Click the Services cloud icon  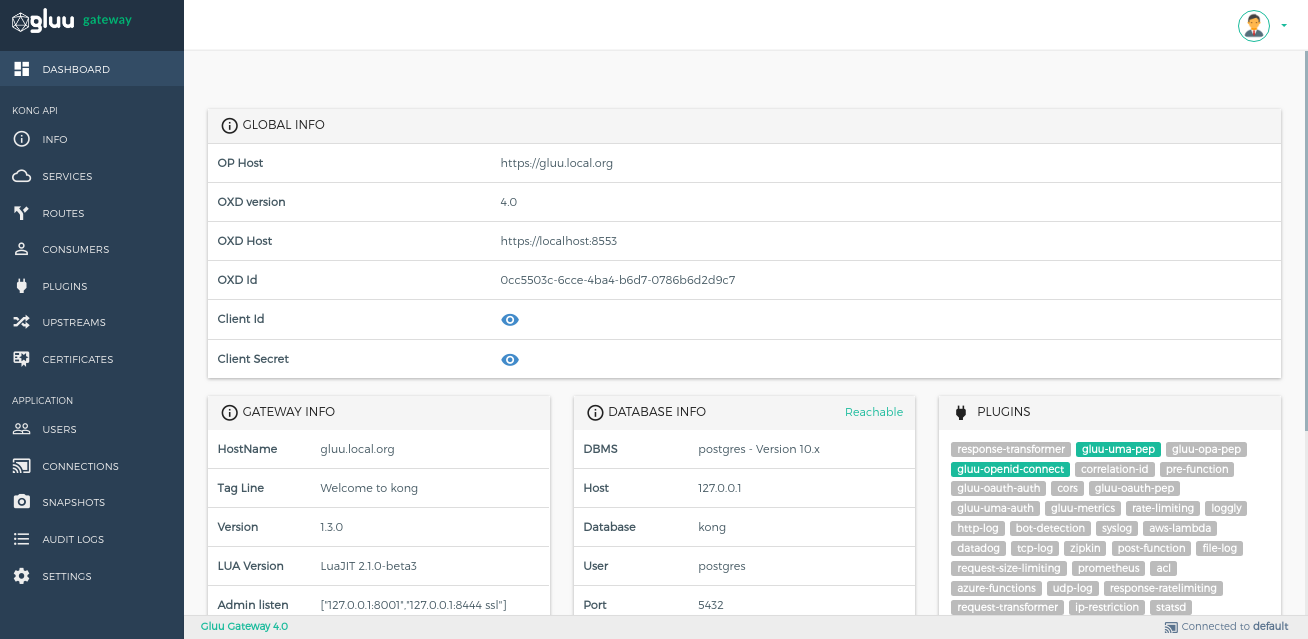click(21, 176)
